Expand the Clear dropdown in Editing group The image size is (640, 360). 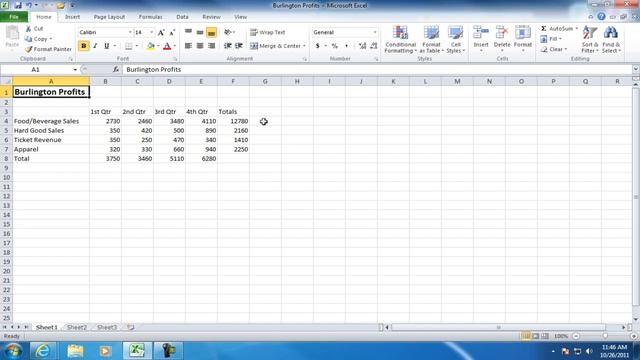[566, 49]
